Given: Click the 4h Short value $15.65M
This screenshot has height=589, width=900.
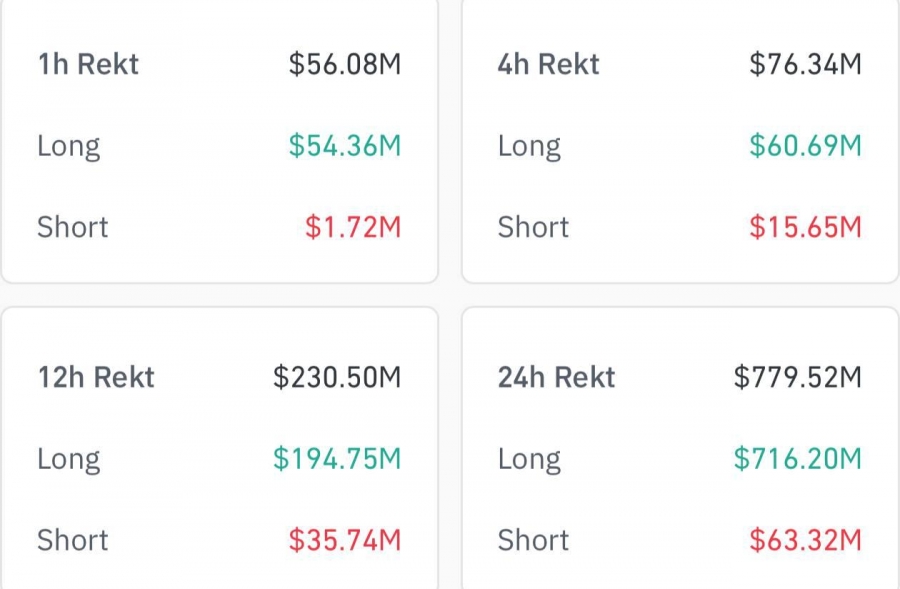Looking at the screenshot, I should click(805, 227).
